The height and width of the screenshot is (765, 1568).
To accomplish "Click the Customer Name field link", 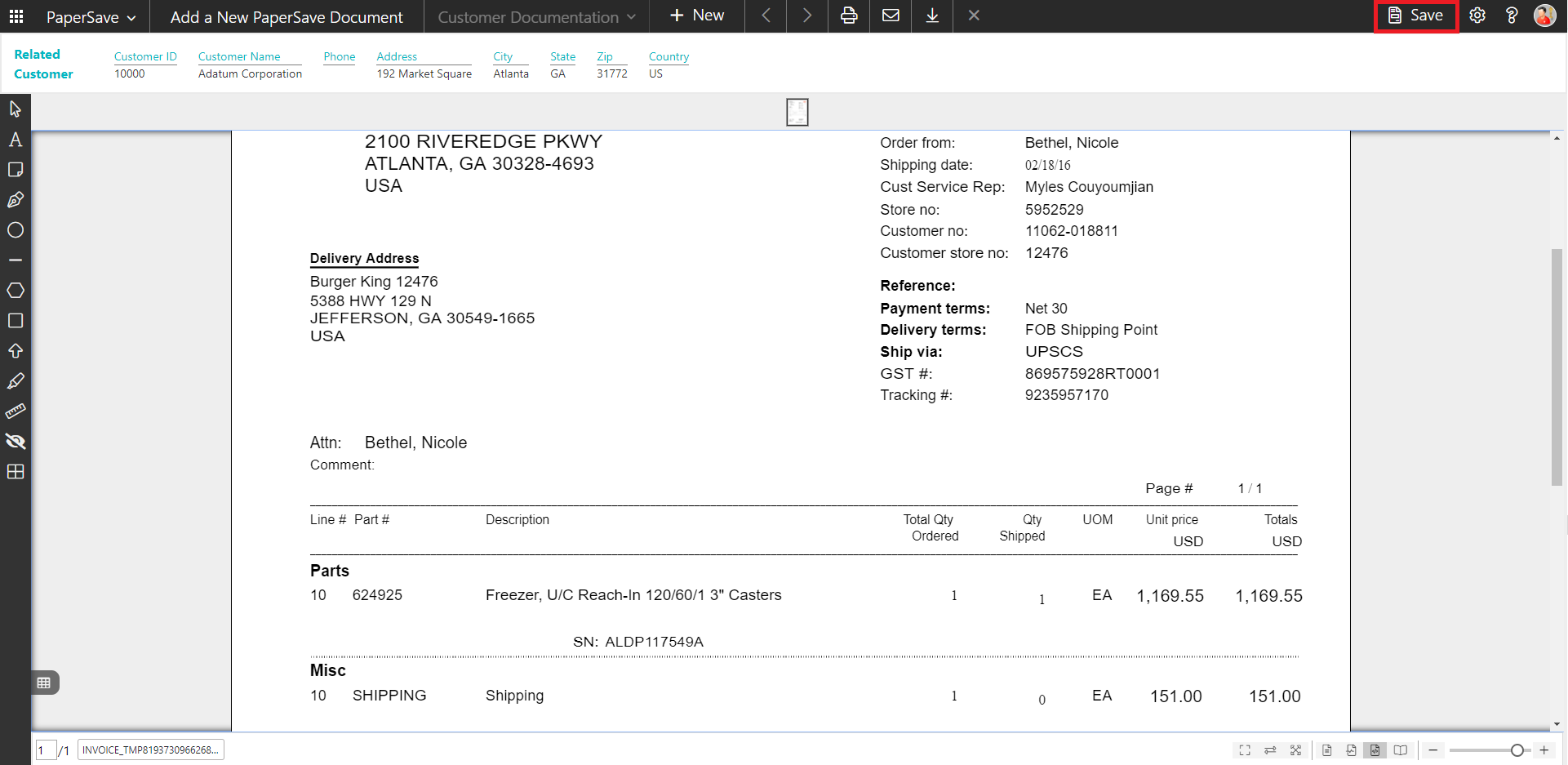I will pyautogui.click(x=239, y=56).
